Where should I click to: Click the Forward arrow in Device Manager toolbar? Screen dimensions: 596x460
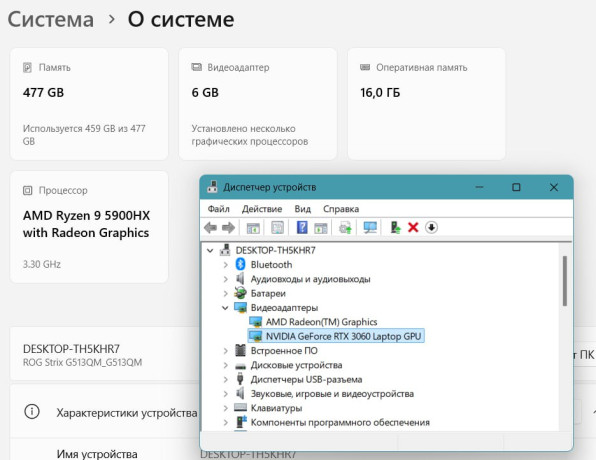[x=228, y=228]
